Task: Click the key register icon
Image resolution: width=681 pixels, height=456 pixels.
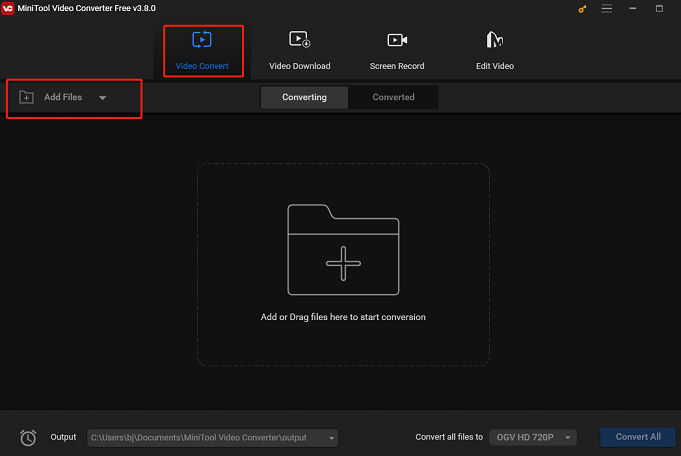Action: pyautogui.click(x=582, y=9)
